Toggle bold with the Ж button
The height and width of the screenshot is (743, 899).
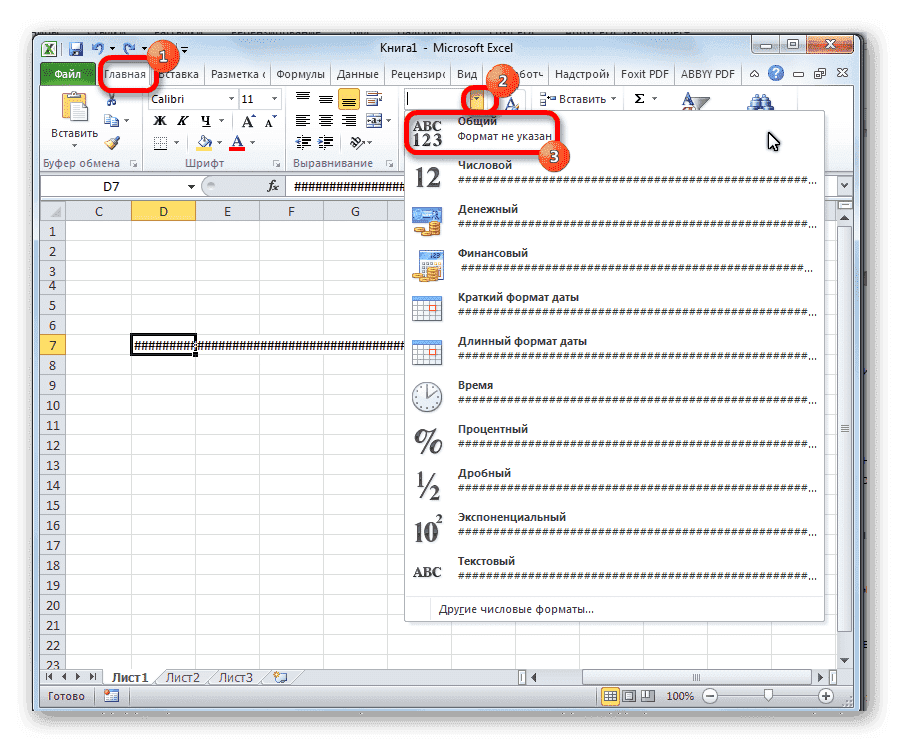[x=158, y=120]
